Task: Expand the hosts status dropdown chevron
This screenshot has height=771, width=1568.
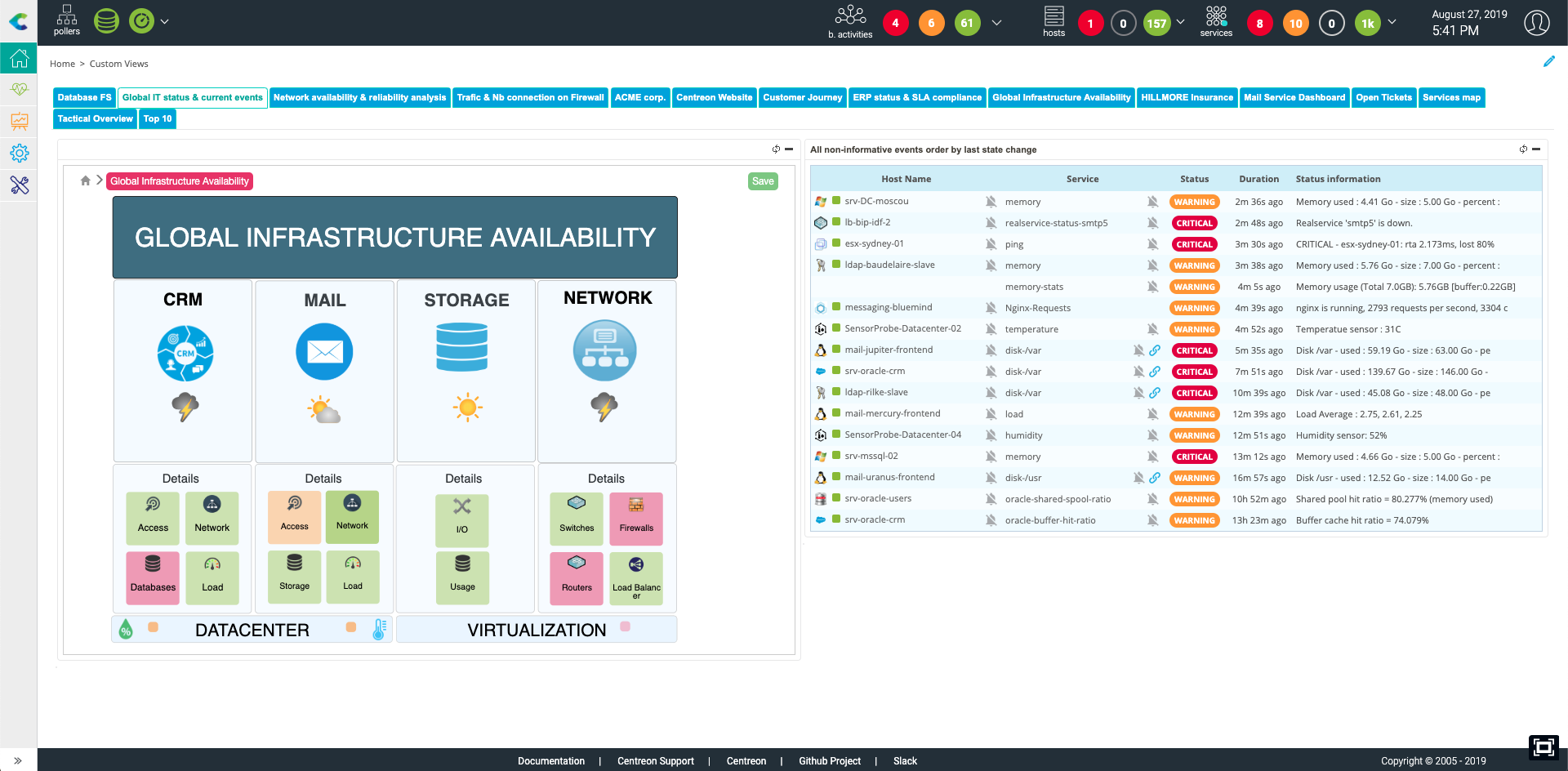Action: 1180,22
